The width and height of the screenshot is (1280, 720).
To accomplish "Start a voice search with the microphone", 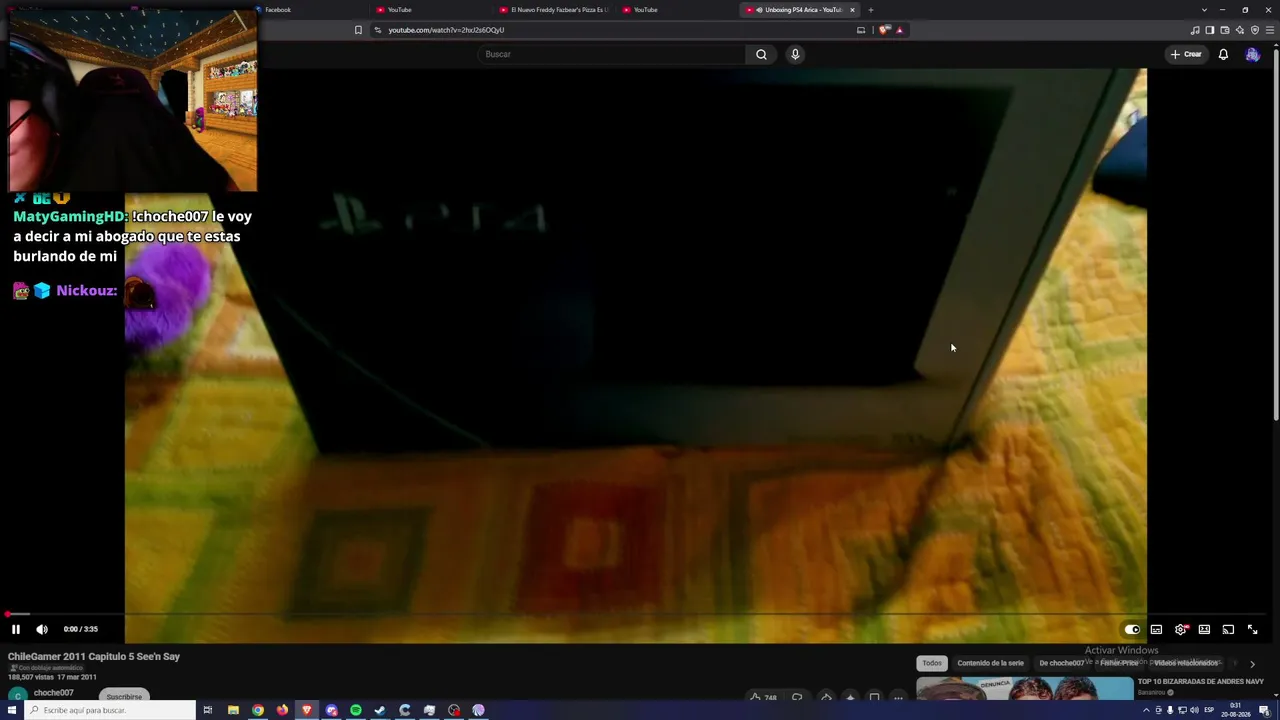I will point(795,54).
